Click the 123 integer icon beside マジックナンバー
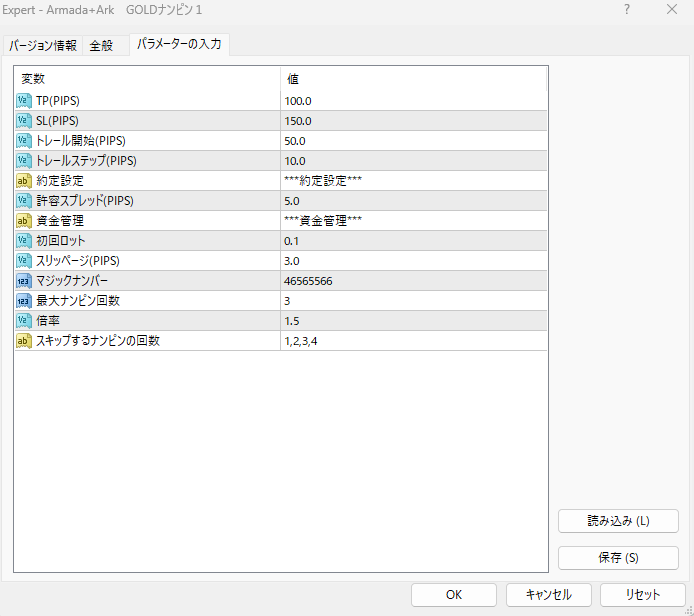694x616 pixels. click(x=24, y=281)
